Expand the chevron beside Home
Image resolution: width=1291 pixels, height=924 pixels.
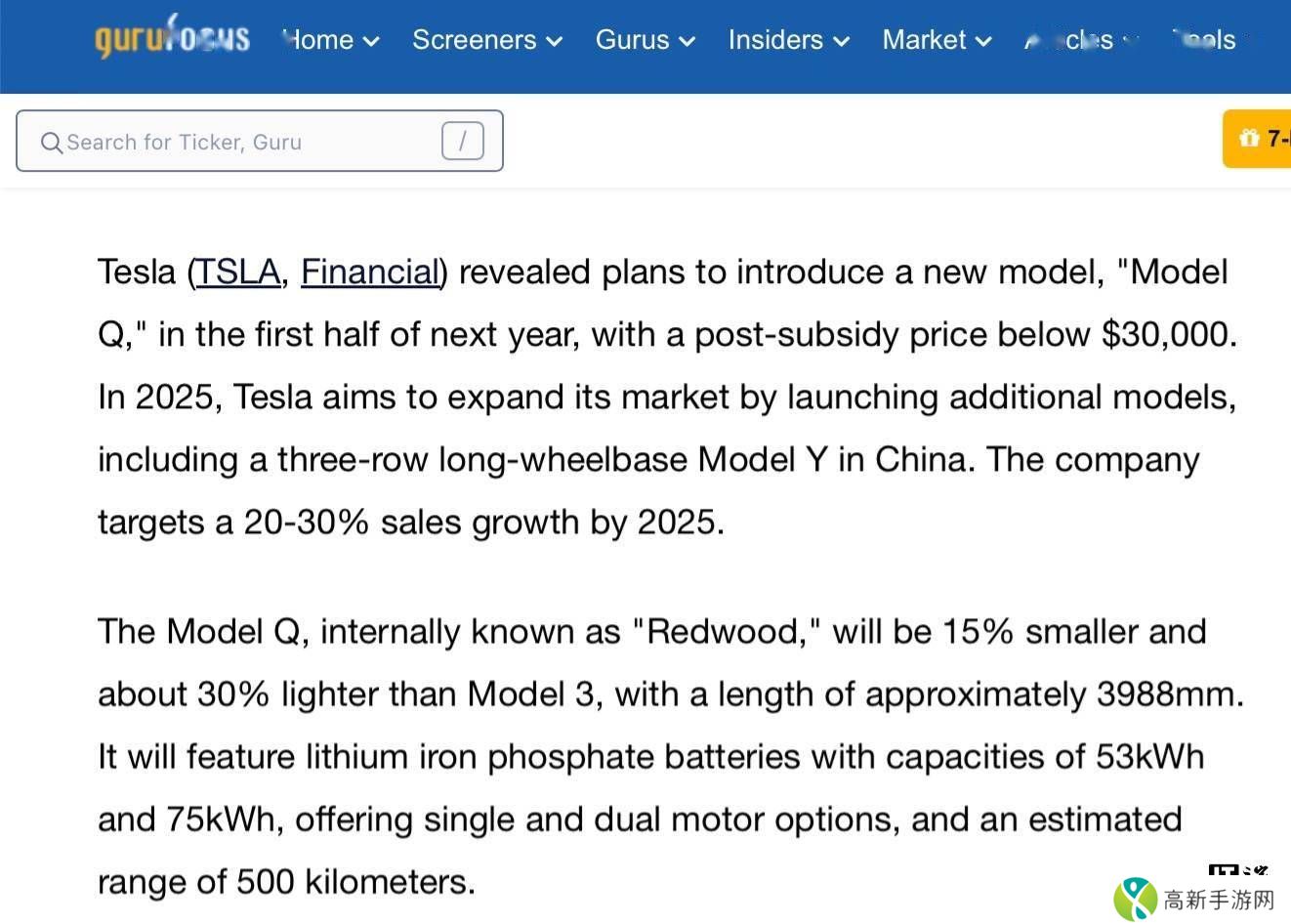click(371, 41)
